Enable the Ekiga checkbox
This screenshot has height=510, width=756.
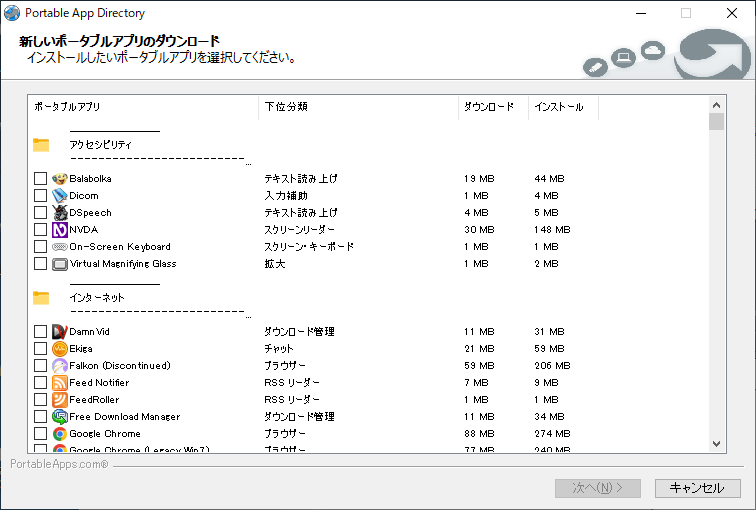pyautogui.click(x=40, y=349)
